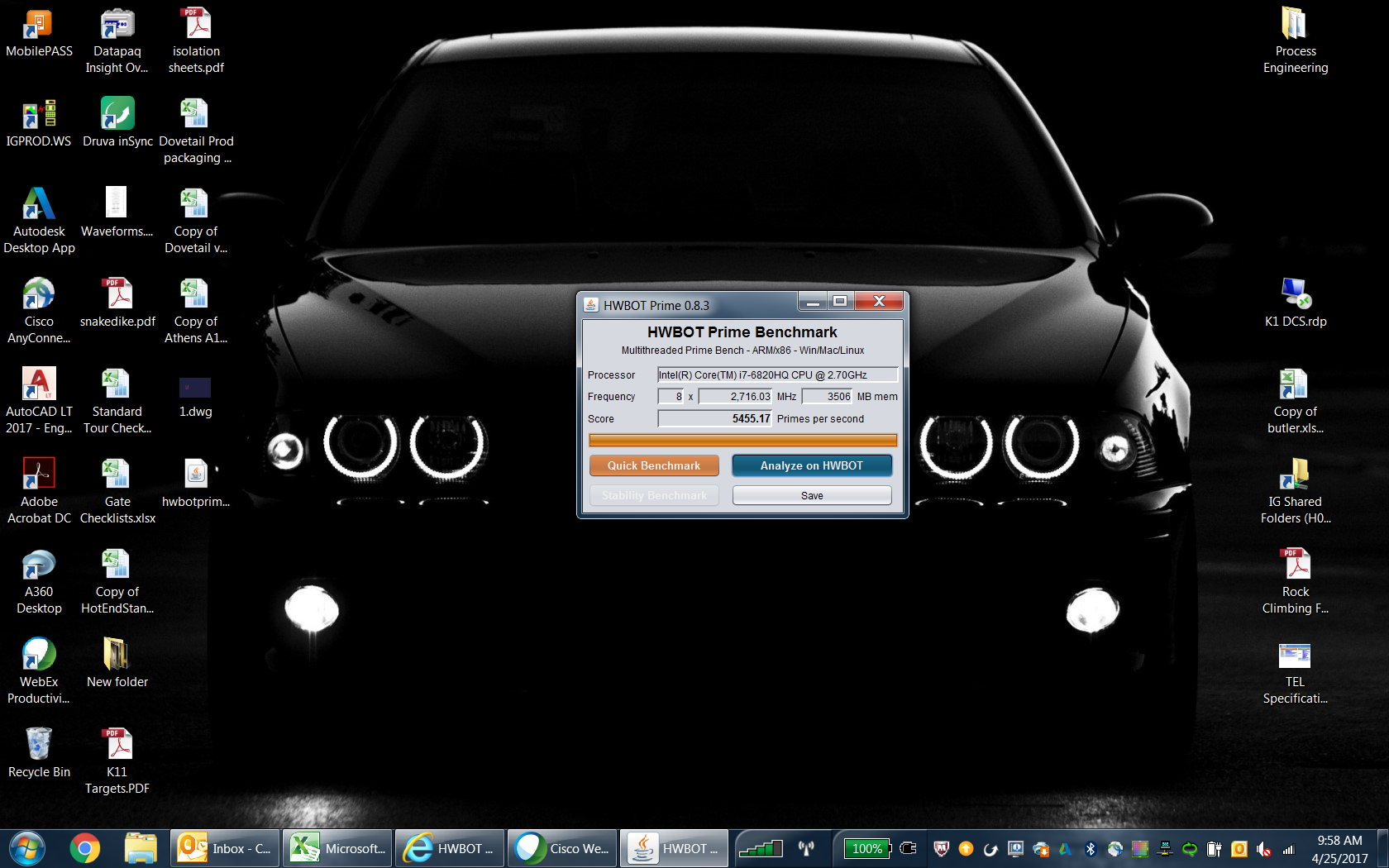Open File Explorer from taskbar
Image resolution: width=1389 pixels, height=868 pixels.
point(141,848)
